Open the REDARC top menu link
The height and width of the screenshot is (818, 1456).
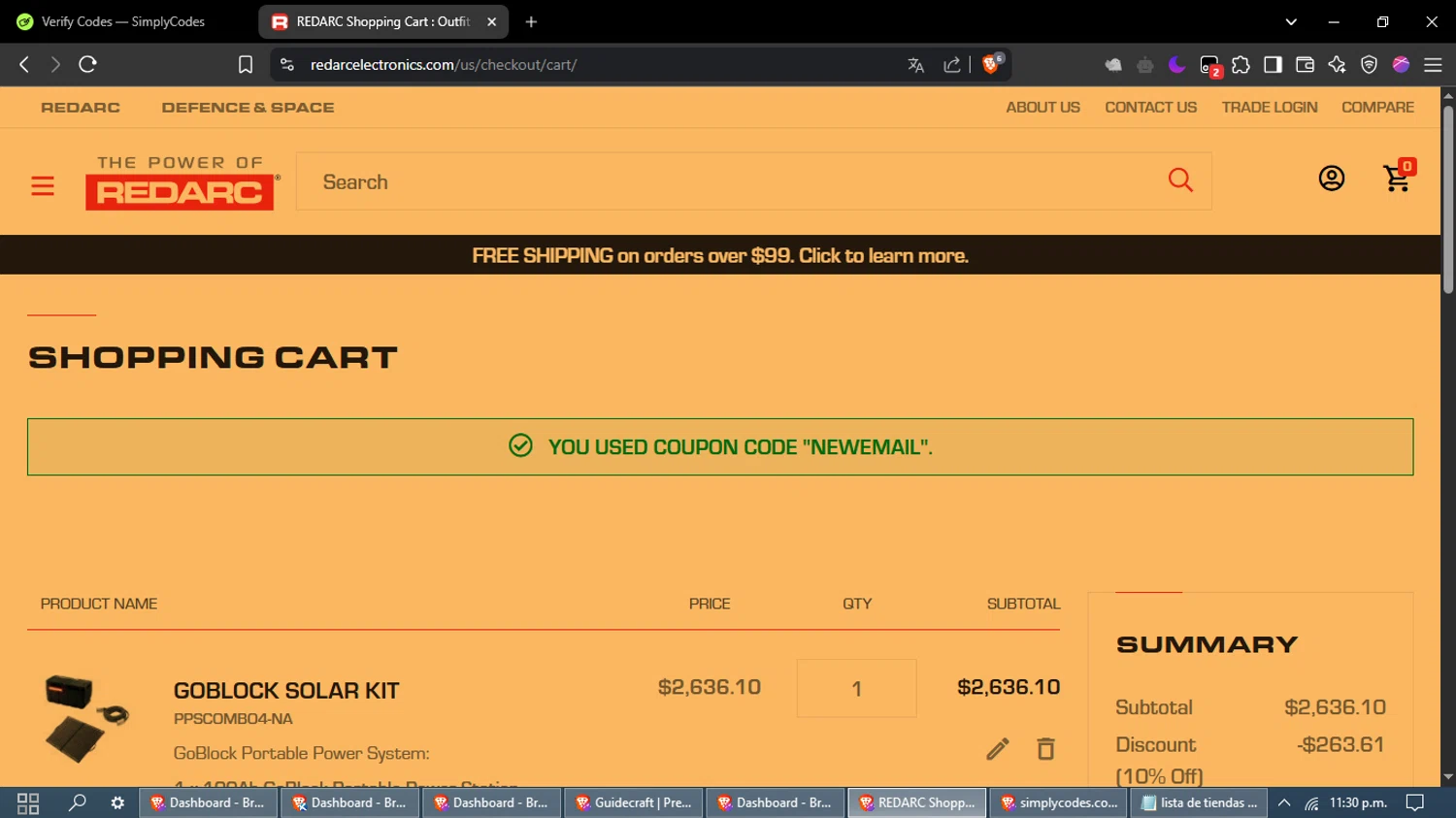[x=81, y=108]
